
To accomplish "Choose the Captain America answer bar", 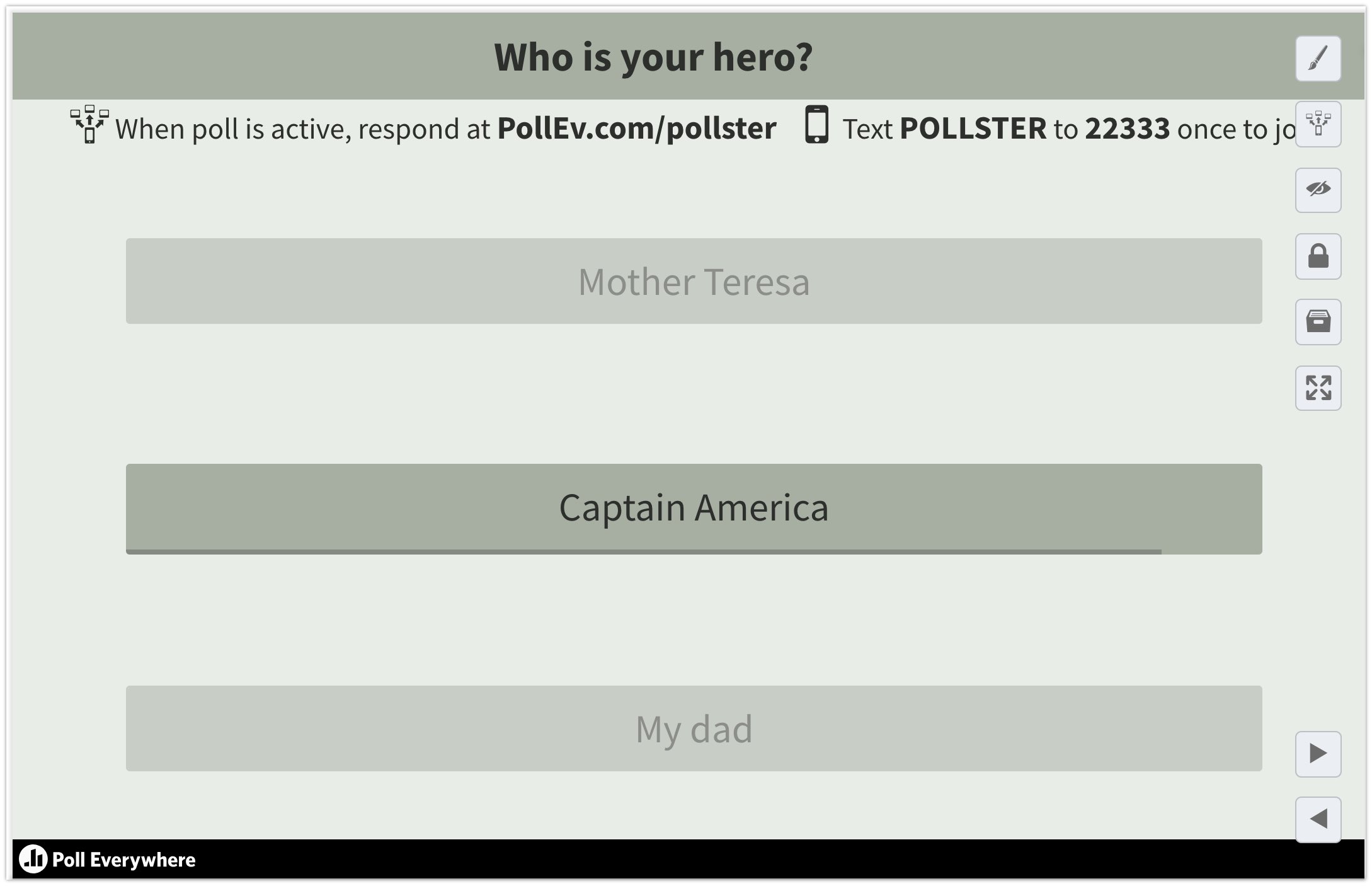I will tap(694, 507).
